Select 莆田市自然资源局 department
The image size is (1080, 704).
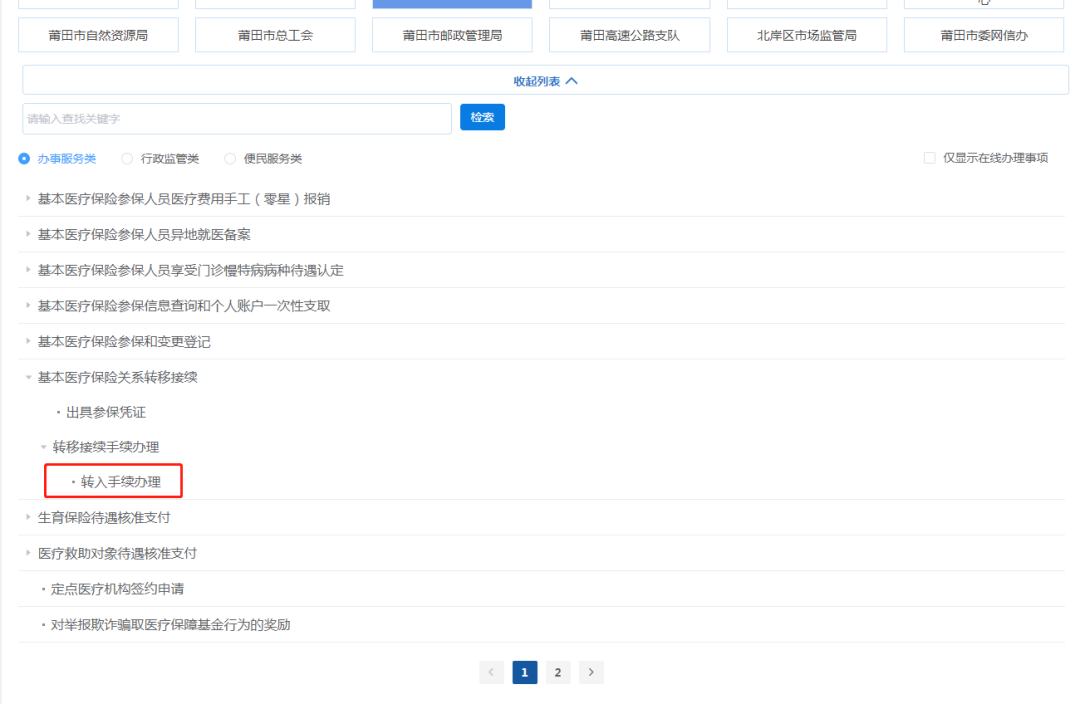point(98,35)
